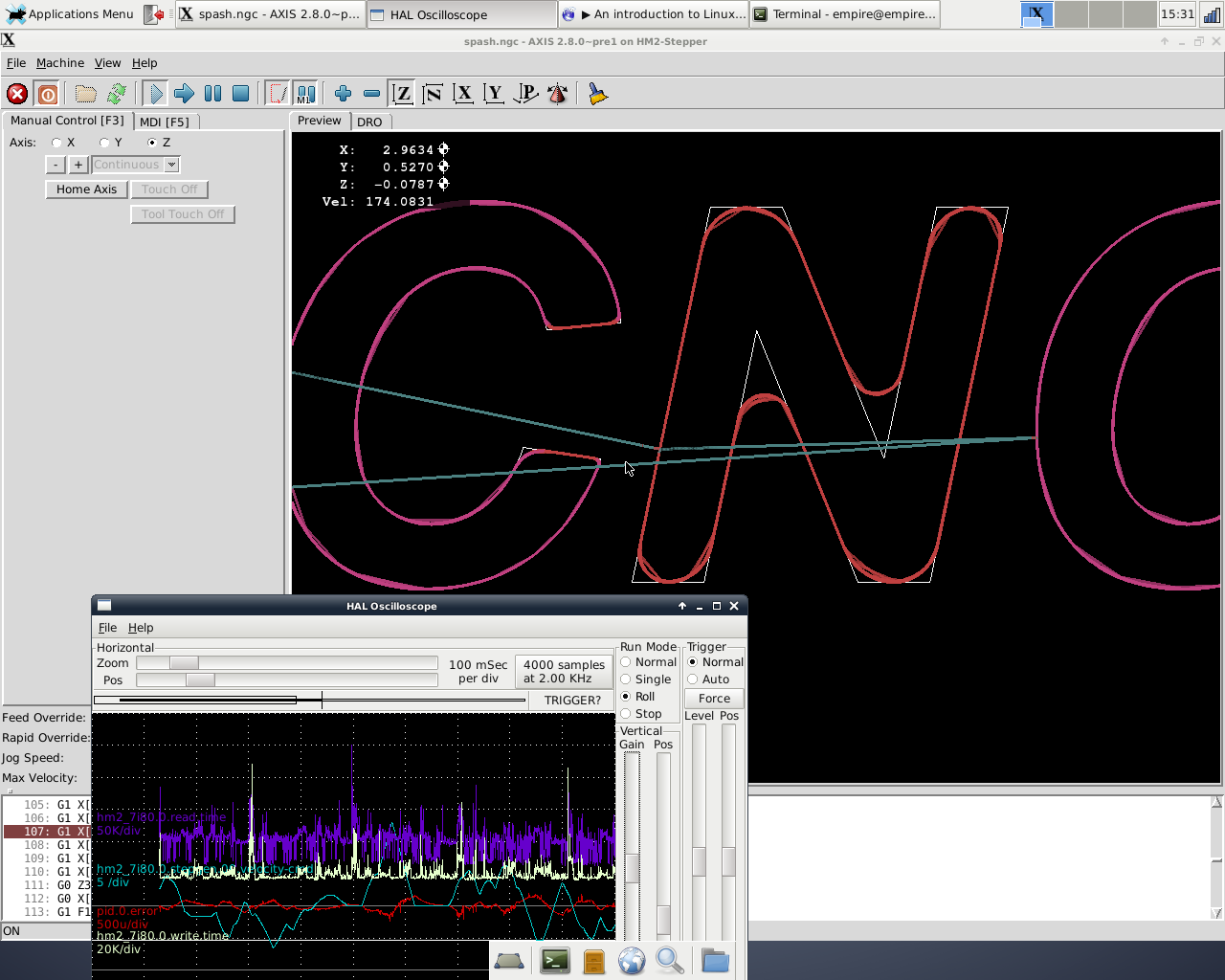Switch to rotated Z view
The height and width of the screenshot is (980, 1225).
433,94
